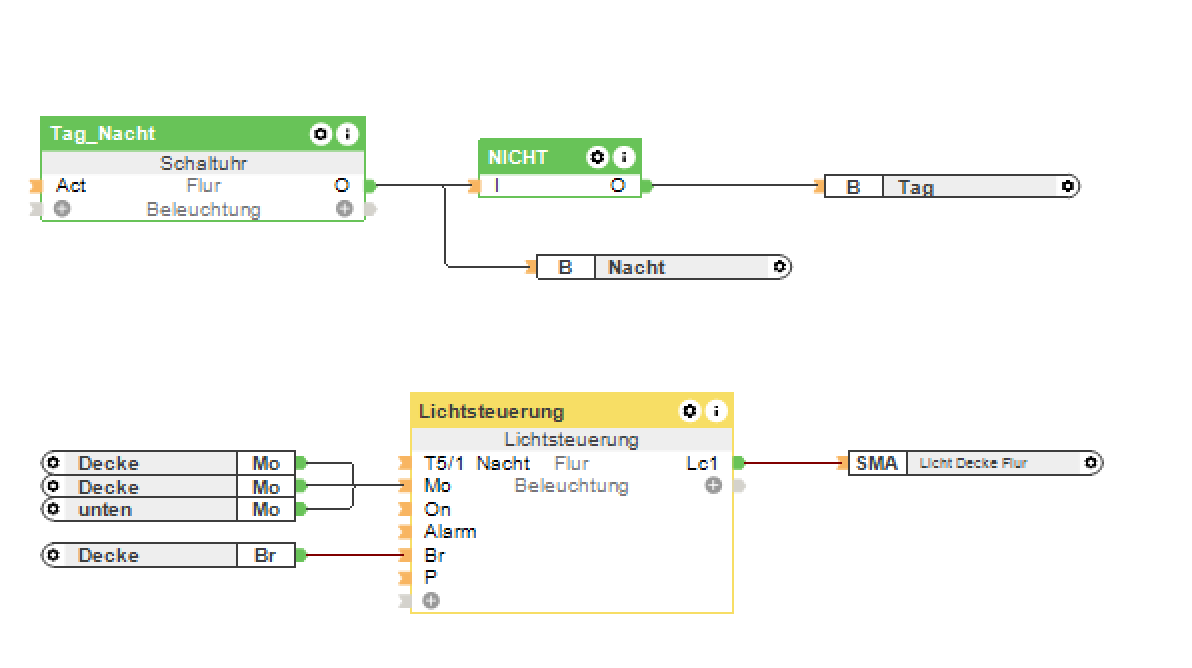Click the Alarm input label
1192x668 pixels.
(450, 532)
